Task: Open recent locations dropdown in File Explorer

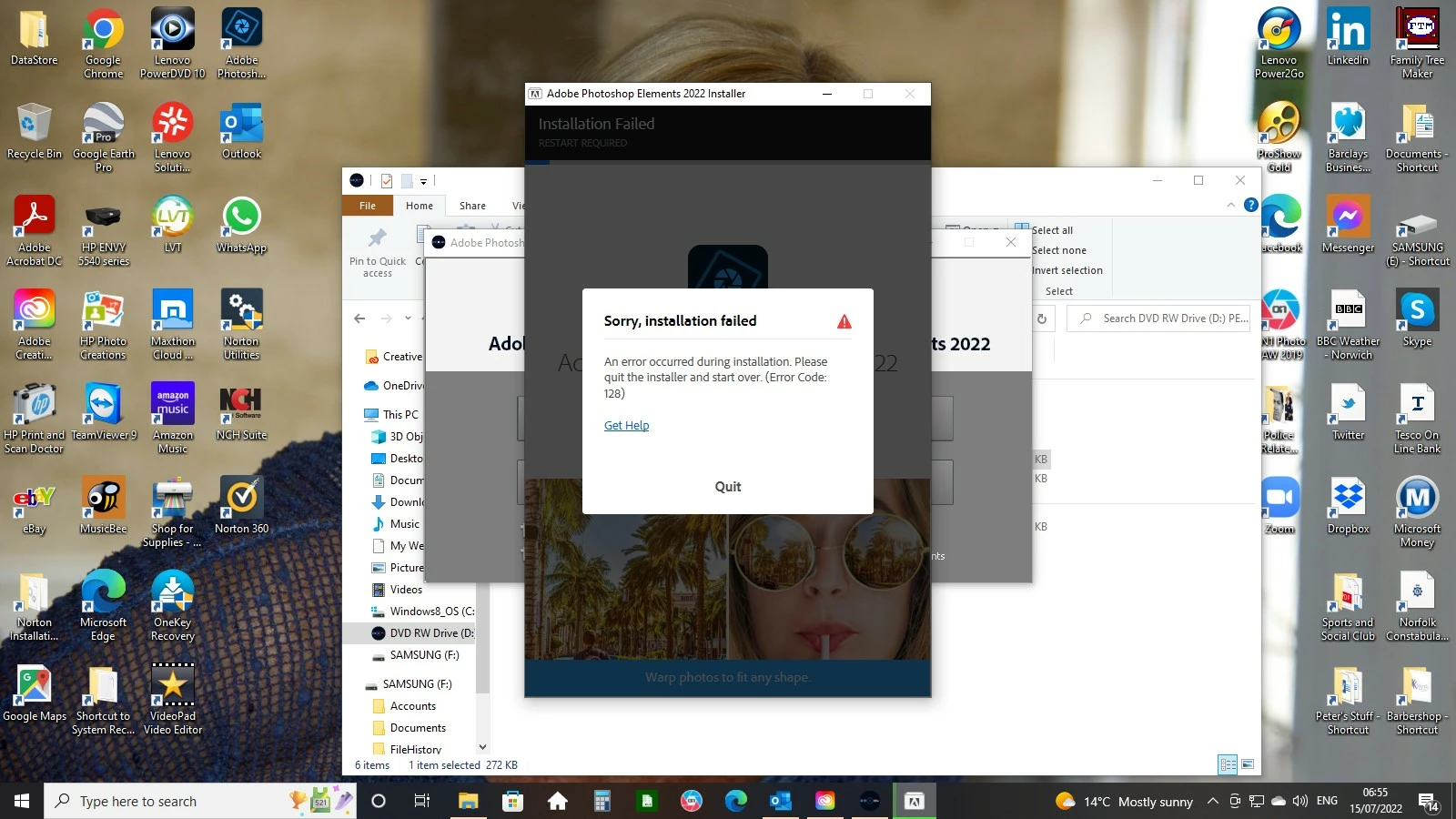Action: tap(408, 318)
